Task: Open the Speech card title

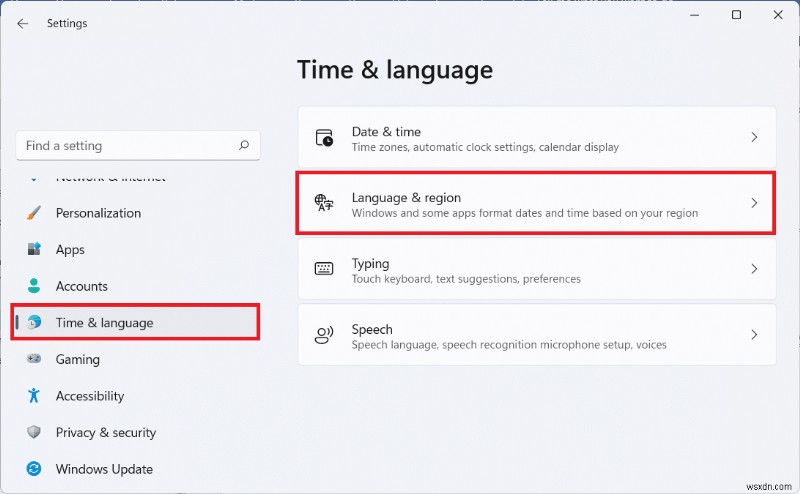Action: (x=372, y=329)
